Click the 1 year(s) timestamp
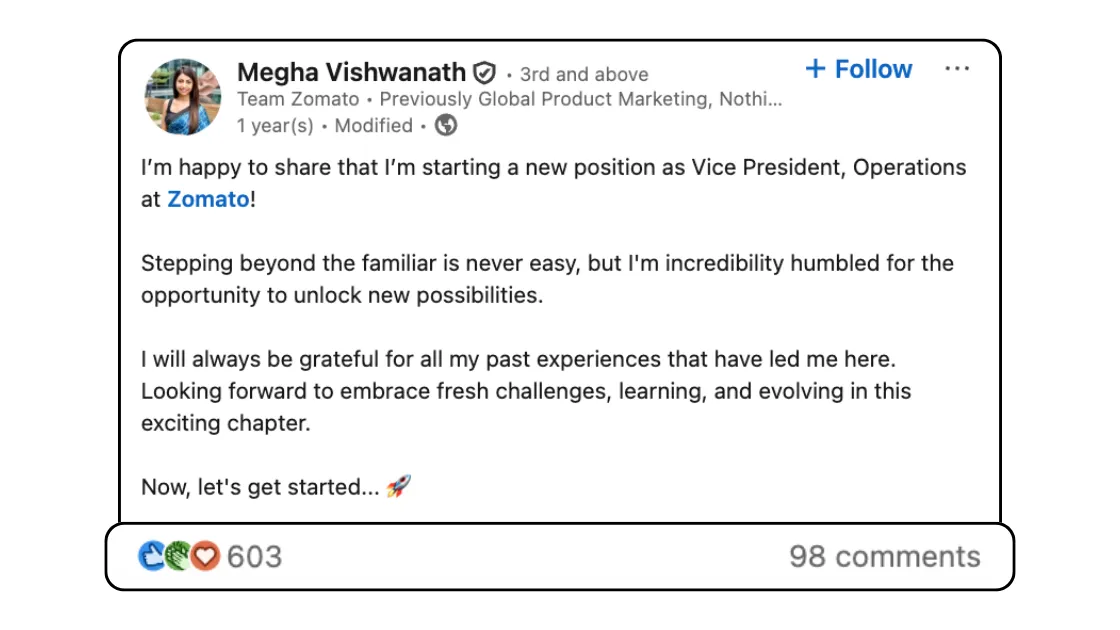Screen dimensions: 1120x630 click(x=275, y=126)
